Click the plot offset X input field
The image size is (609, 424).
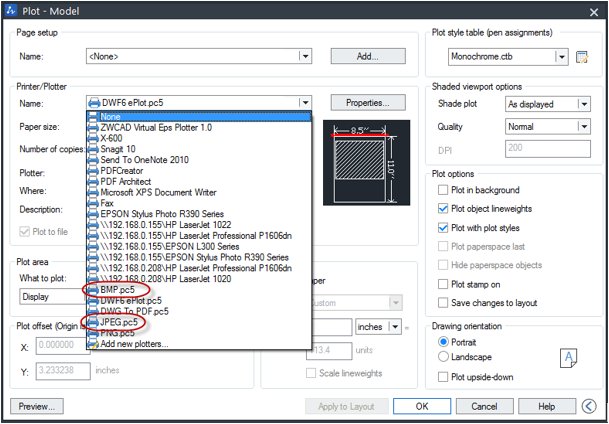(x=61, y=346)
